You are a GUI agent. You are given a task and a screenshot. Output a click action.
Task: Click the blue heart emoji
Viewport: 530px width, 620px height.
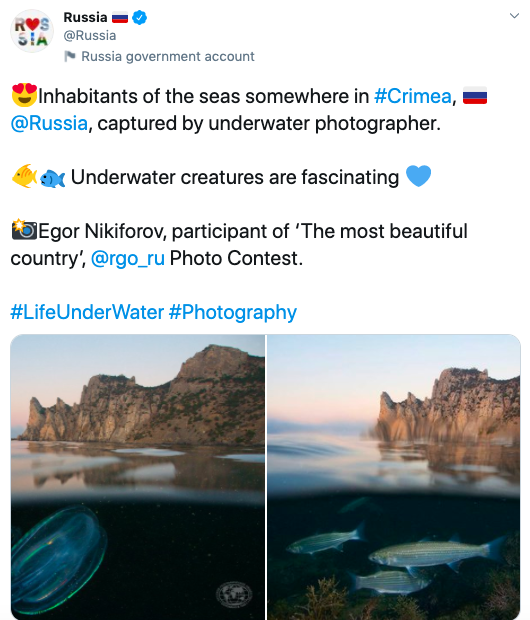418,176
